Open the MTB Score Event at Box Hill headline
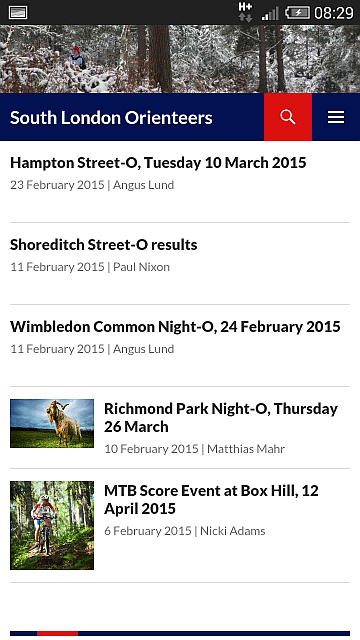This screenshot has height=640, width=360. (211, 499)
